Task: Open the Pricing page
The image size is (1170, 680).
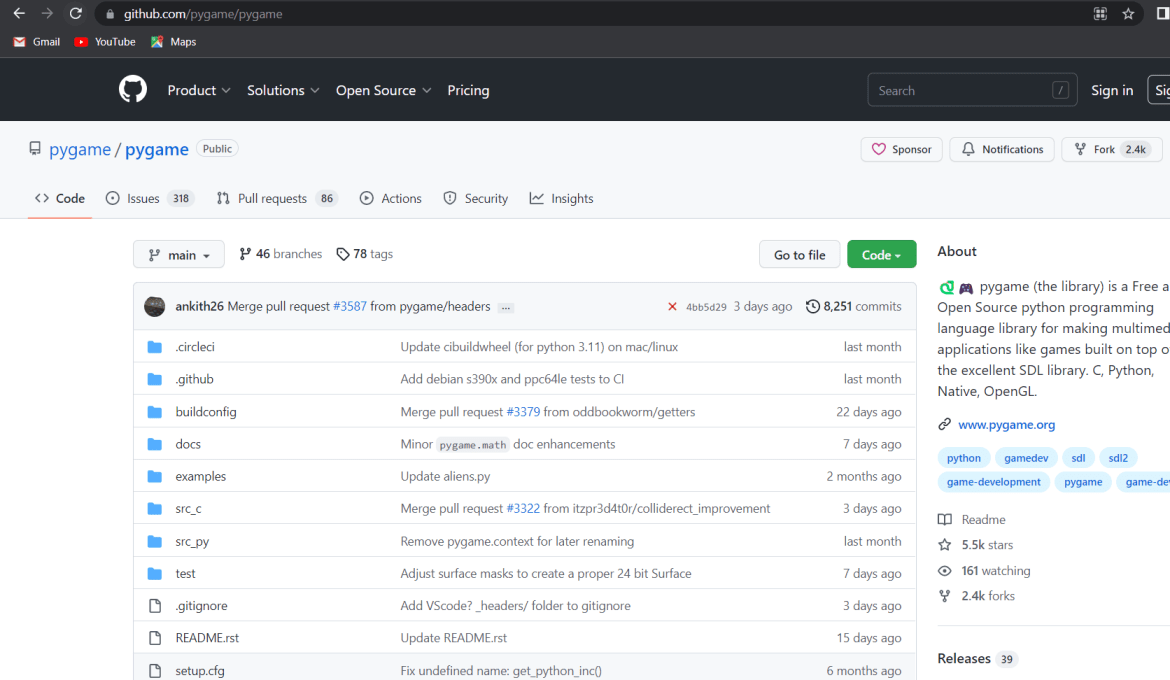Action: 469,90
